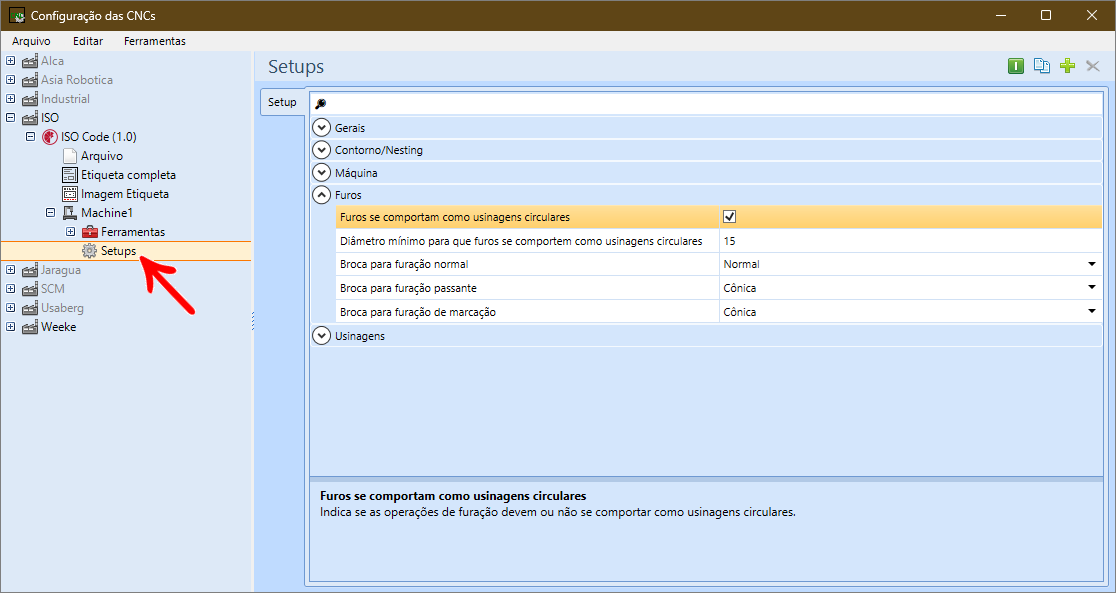
Task: Click the green I icon in Setups header
Action: click(x=1016, y=66)
